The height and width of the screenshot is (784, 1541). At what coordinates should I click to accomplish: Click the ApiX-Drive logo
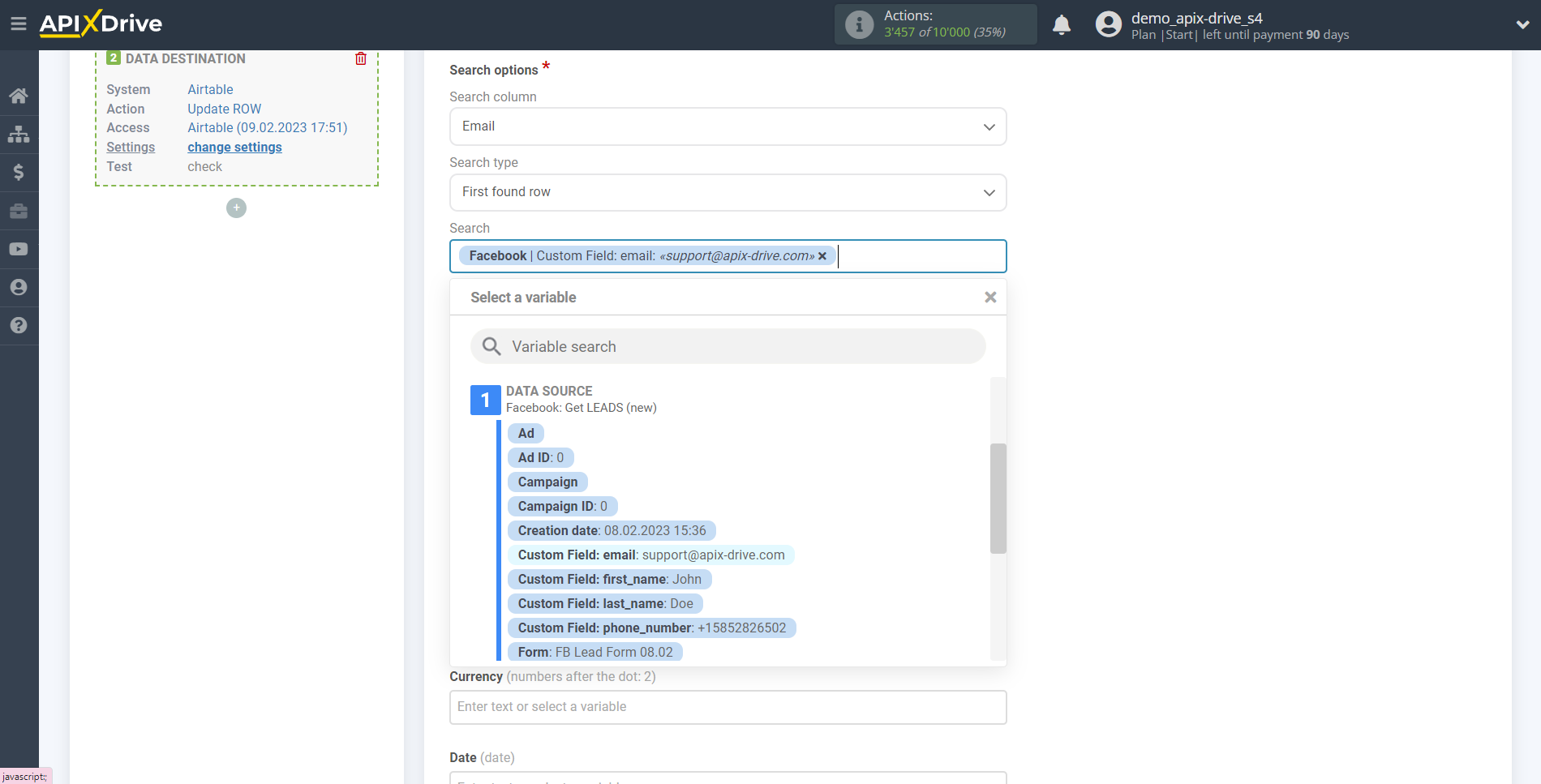(101, 24)
